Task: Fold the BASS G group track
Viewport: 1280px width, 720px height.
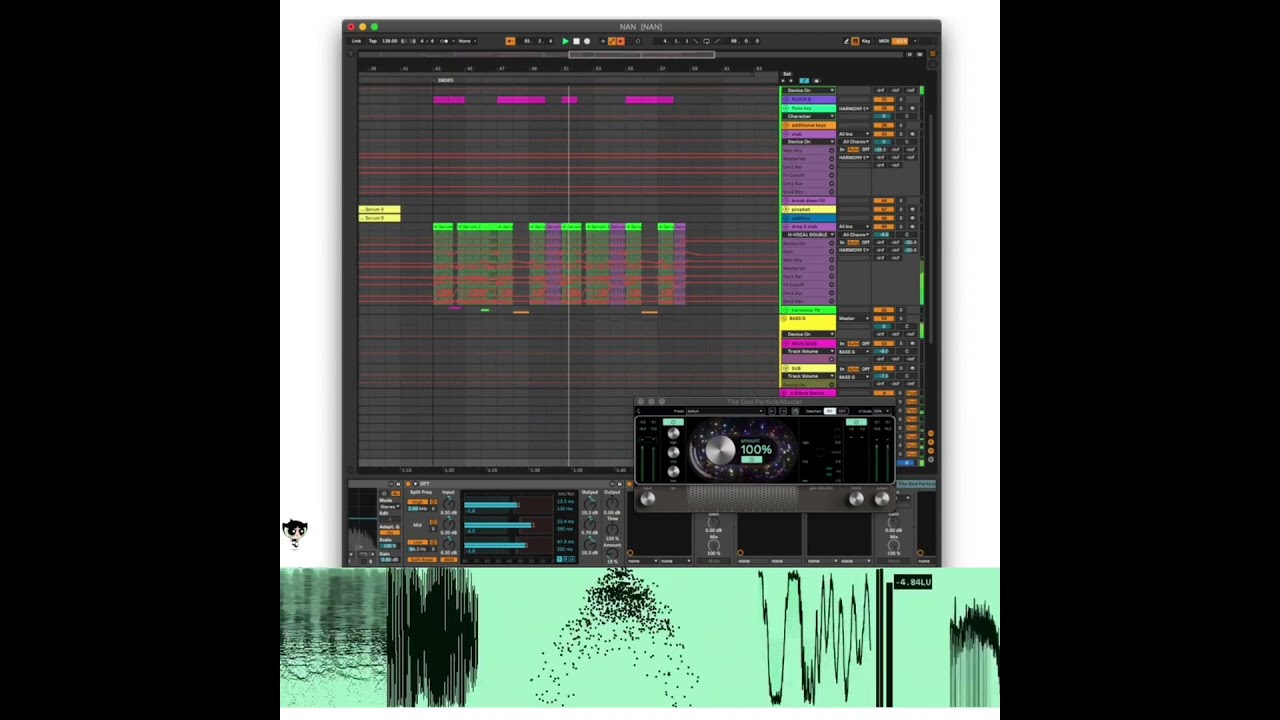Action: click(784, 318)
